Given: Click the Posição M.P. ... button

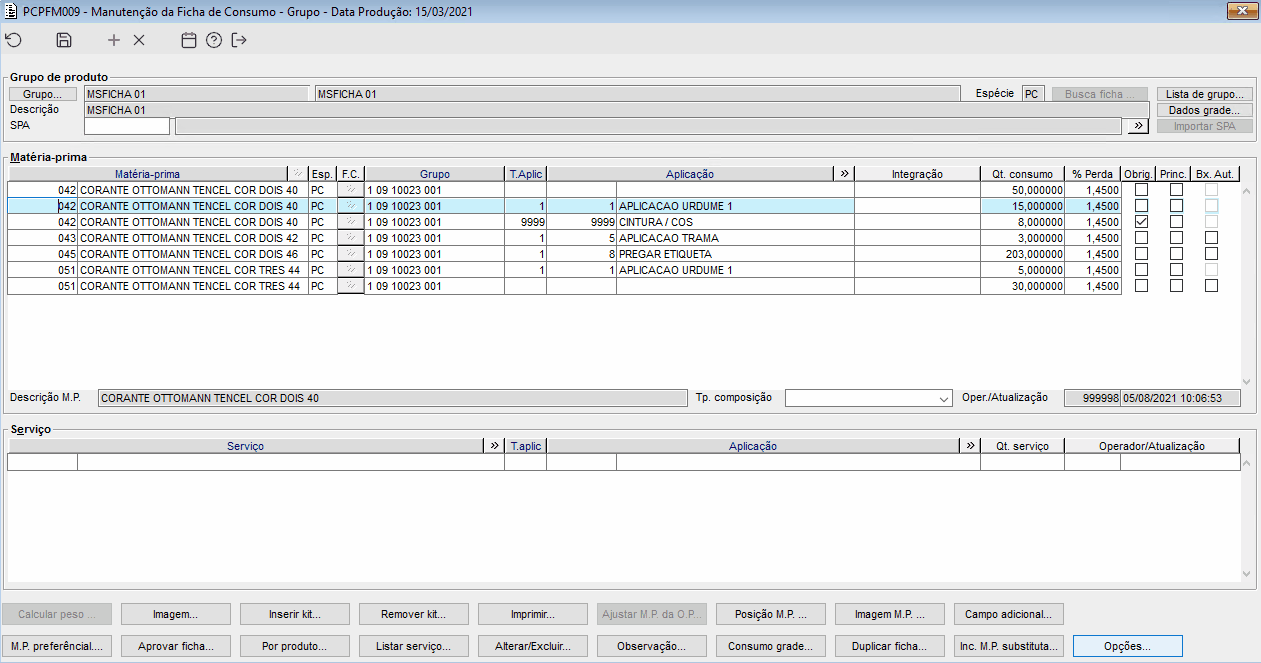Looking at the screenshot, I should [x=771, y=614].
